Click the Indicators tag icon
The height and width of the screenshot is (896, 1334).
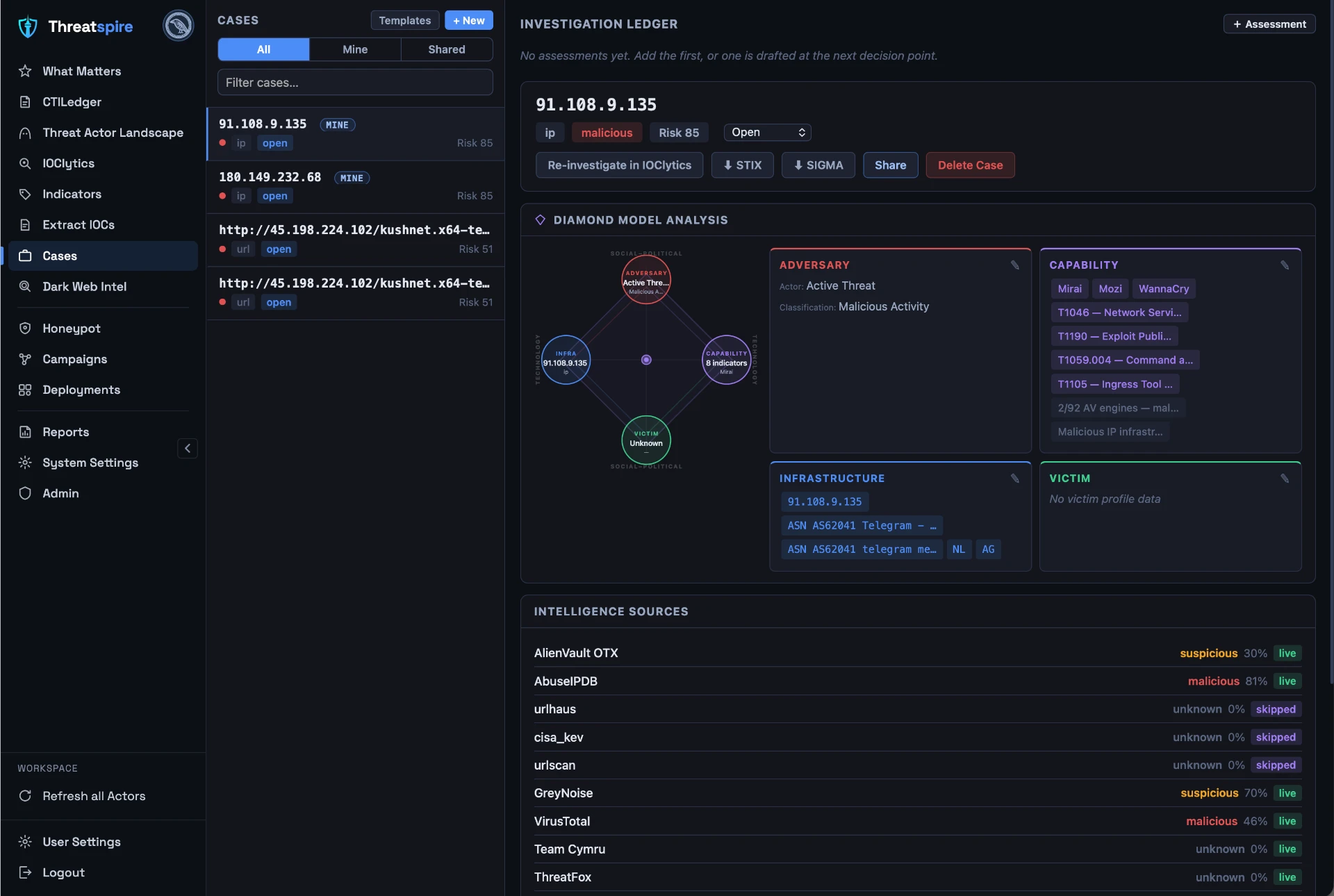pos(25,194)
